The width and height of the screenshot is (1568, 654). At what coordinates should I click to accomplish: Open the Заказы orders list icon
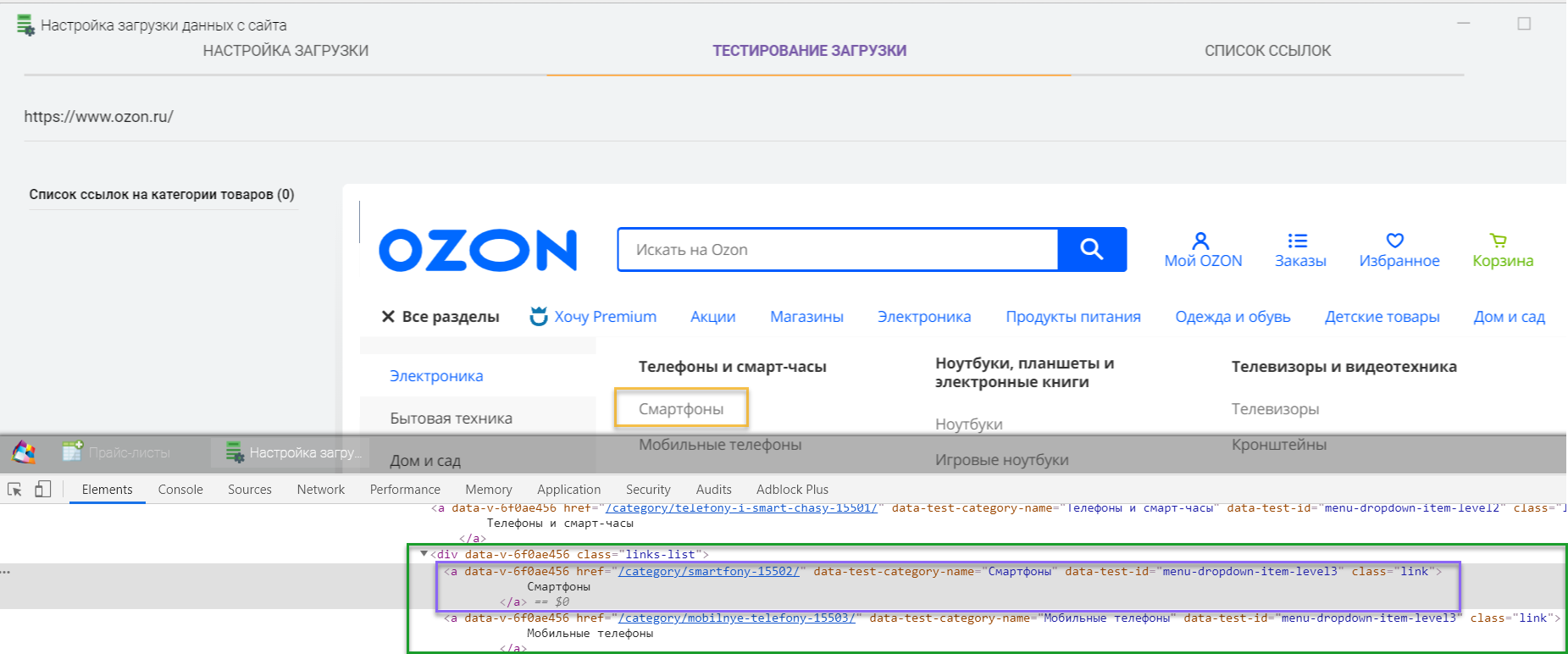click(x=1298, y=241)
